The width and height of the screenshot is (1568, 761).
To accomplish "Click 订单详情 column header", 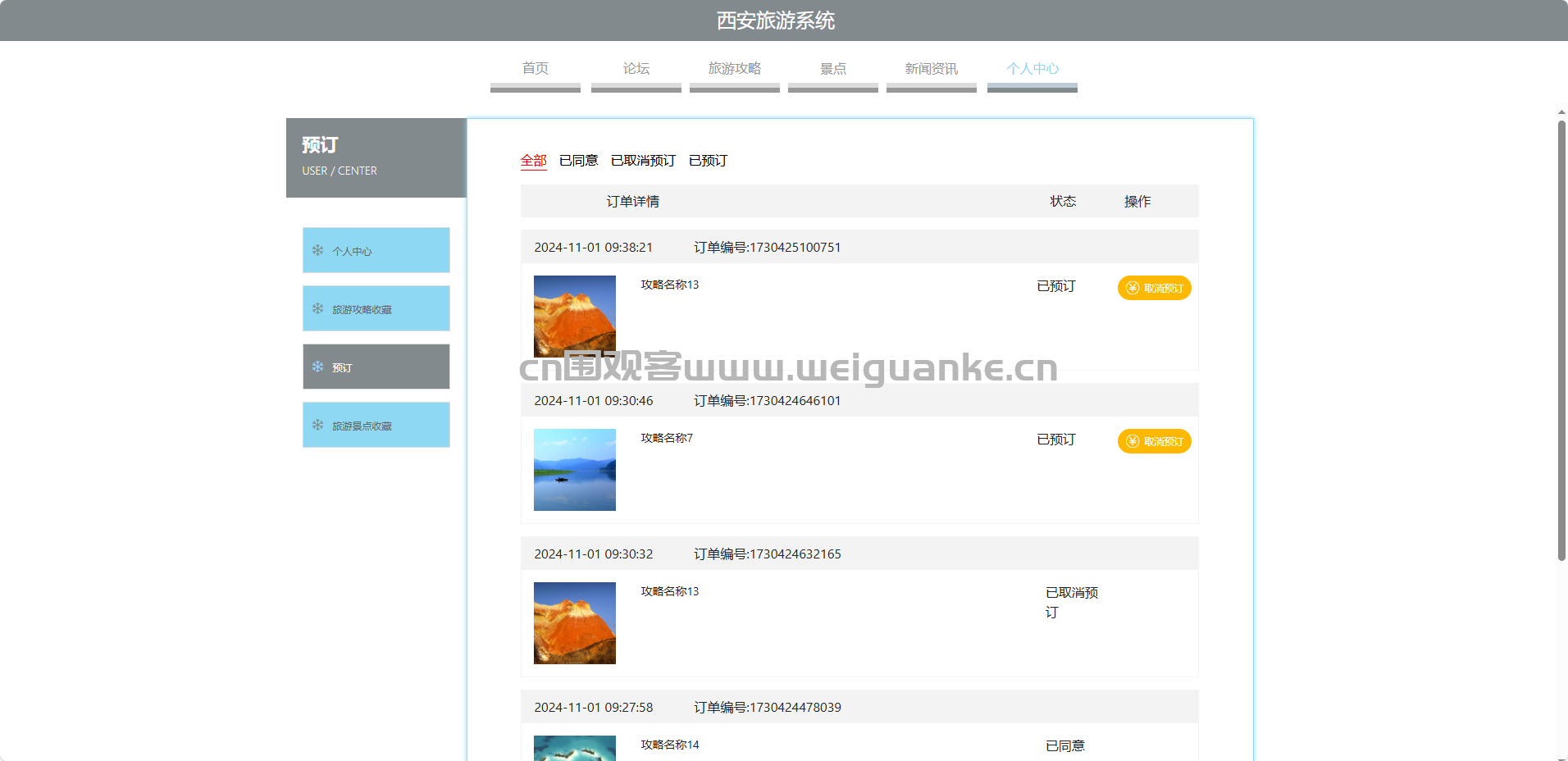I will click(x=633, y=202).
